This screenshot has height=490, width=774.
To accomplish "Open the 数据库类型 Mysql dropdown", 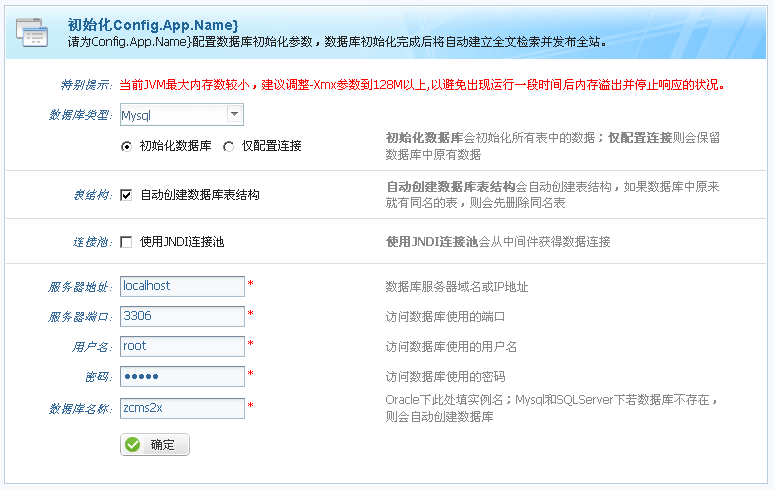I will click(235, 115).
